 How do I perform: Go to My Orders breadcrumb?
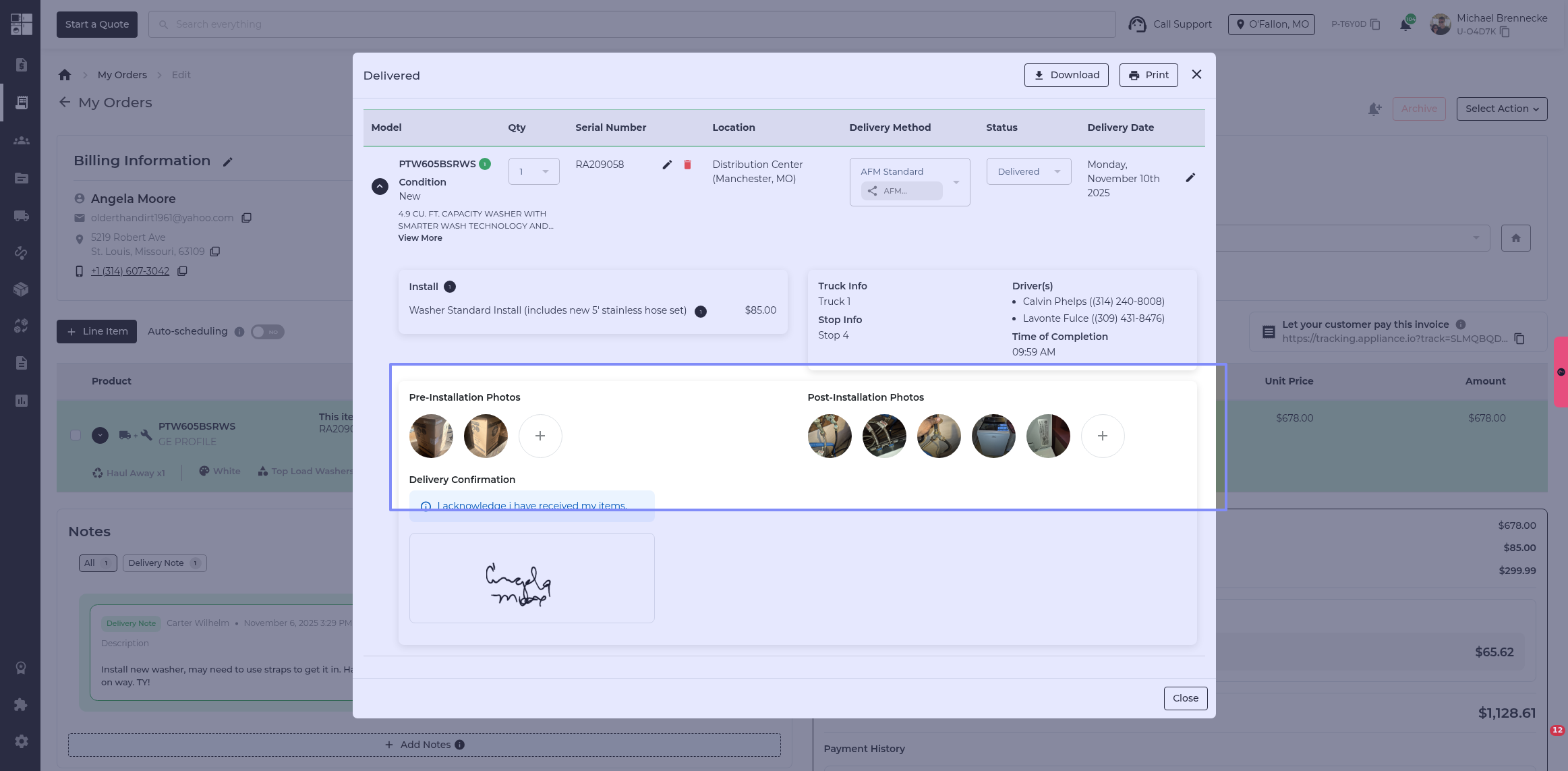[x=122, y=75]
